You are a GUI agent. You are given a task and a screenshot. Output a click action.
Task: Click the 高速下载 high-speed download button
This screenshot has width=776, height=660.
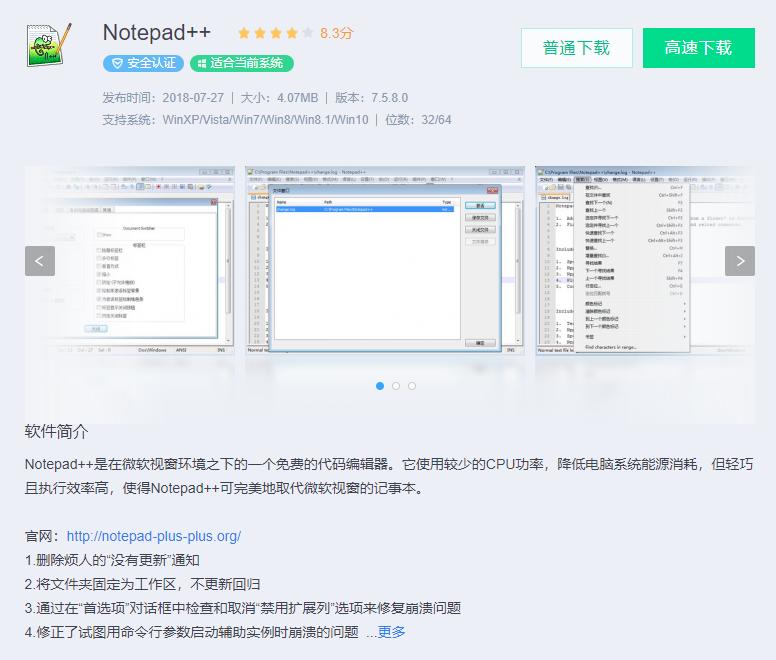click(x=698, y=48)
